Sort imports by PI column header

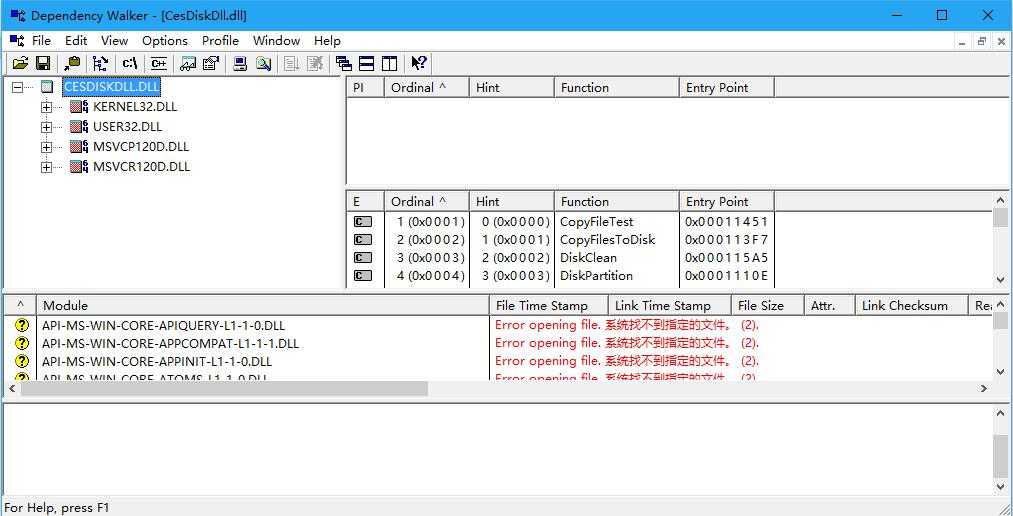[x=366, y=88]
